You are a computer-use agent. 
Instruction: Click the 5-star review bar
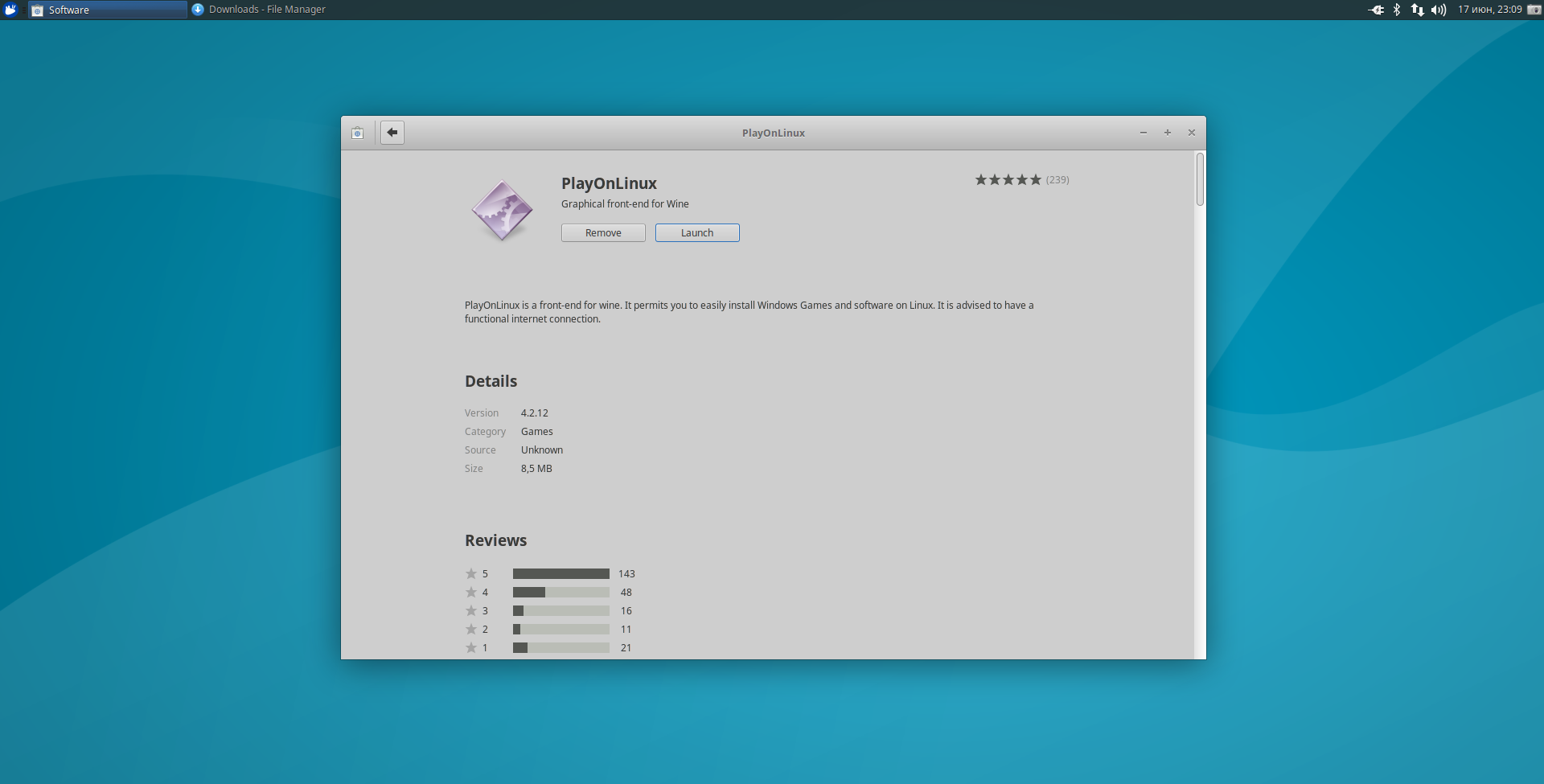click(x=561, y=574)
